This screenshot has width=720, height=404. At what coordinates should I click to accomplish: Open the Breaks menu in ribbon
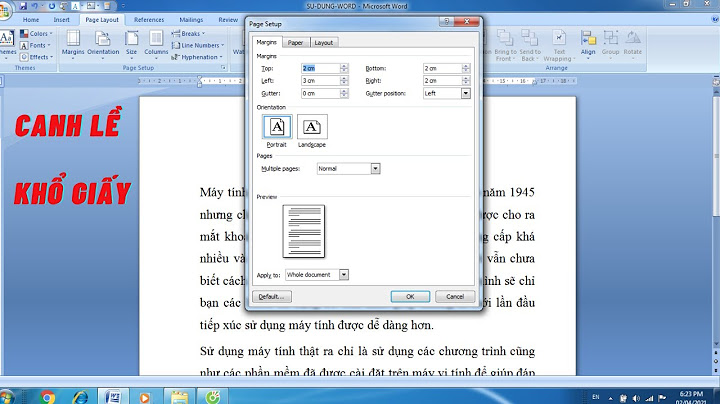pos(188,34)
